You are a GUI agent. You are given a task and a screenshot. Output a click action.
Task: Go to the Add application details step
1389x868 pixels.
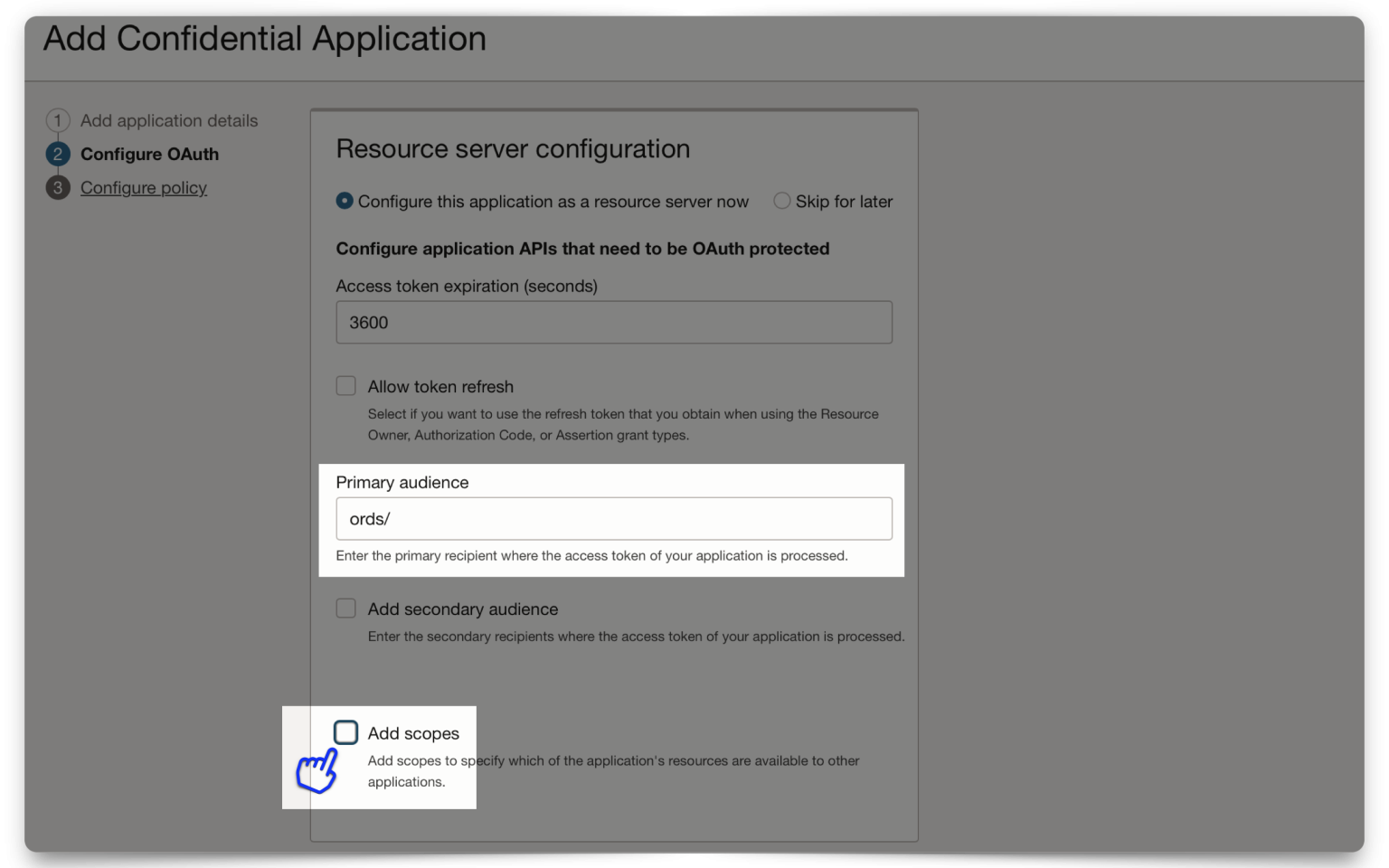168,120
